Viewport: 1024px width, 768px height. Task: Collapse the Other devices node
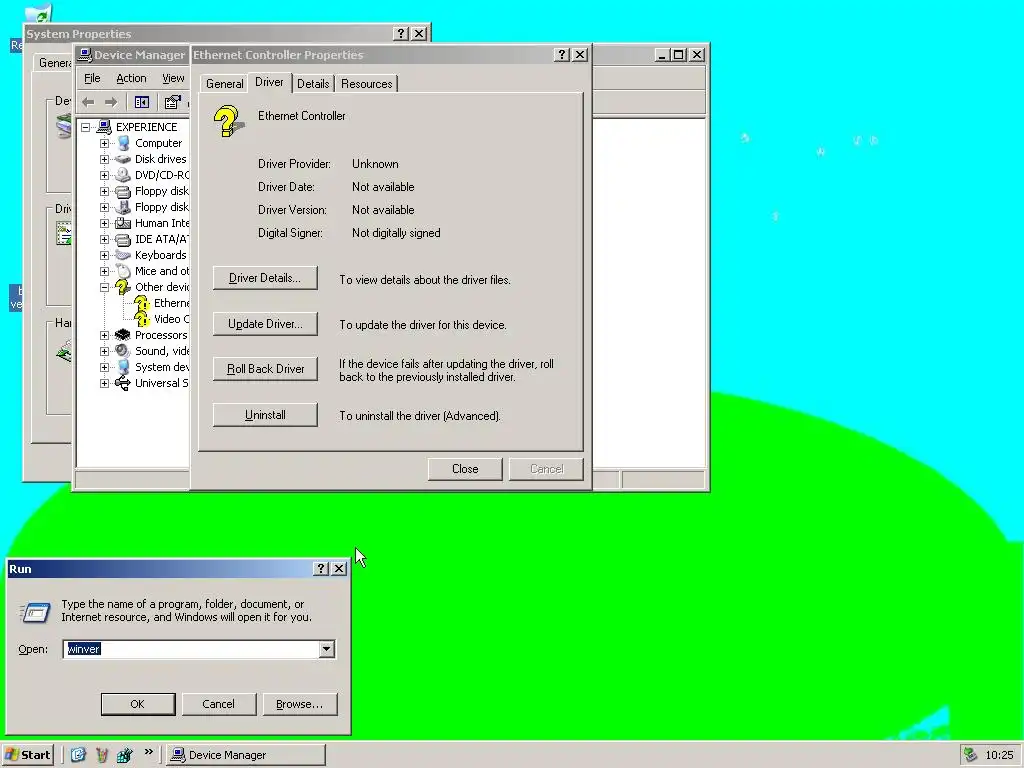click(x=104, y=287)
